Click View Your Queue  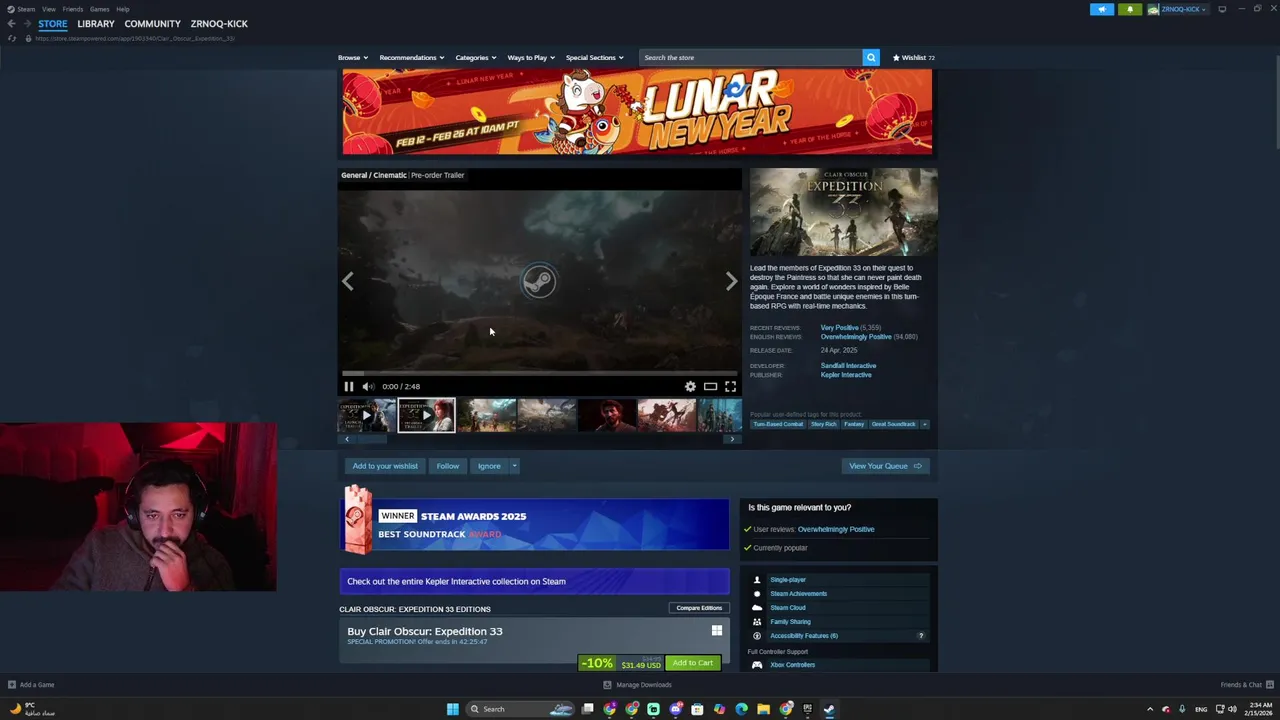coord(885,466)
